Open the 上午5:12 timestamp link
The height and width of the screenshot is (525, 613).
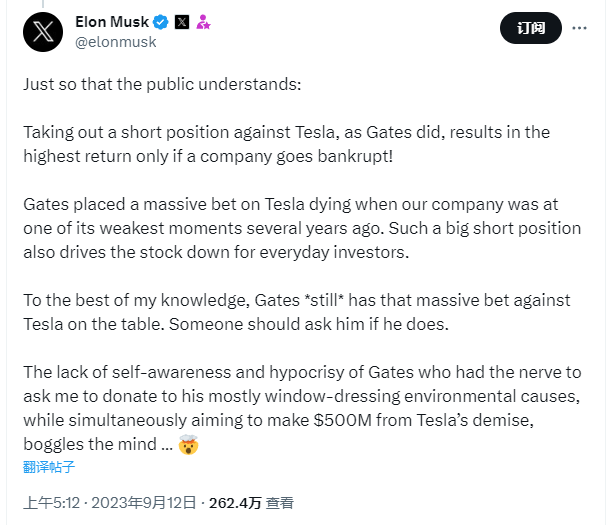point(52,503)
